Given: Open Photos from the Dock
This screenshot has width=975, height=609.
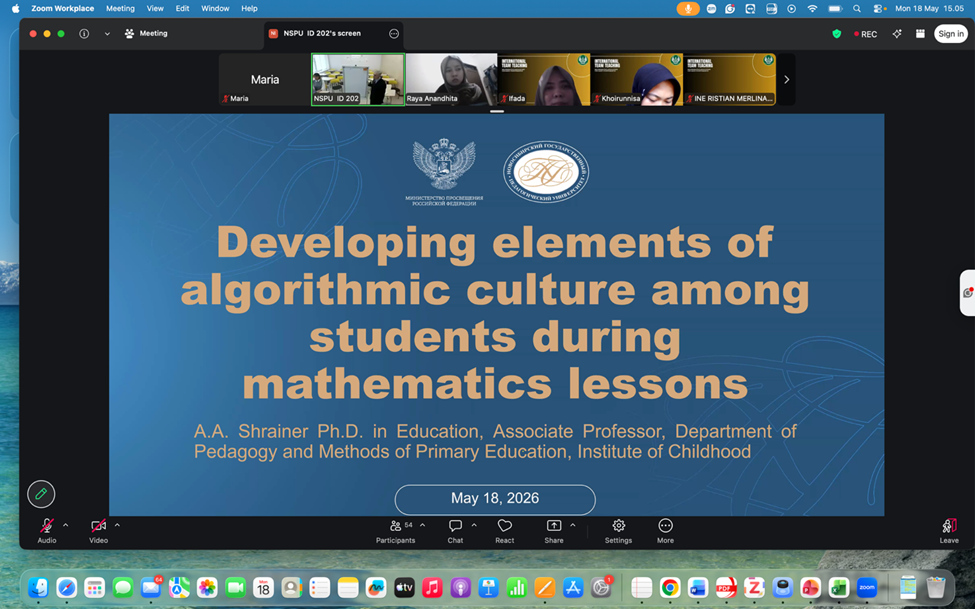Looking at the screenshot, I should (x=207, y=587).
